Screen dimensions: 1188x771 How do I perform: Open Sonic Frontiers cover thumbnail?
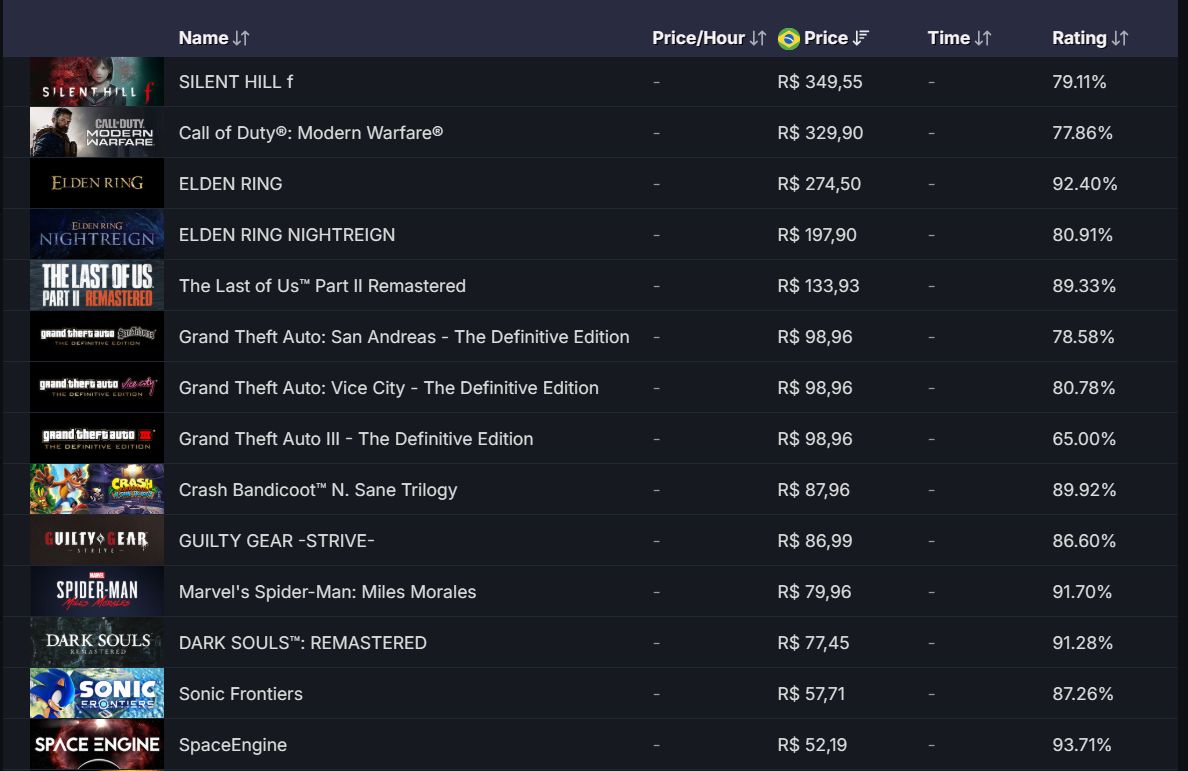(x=97, y=693)
